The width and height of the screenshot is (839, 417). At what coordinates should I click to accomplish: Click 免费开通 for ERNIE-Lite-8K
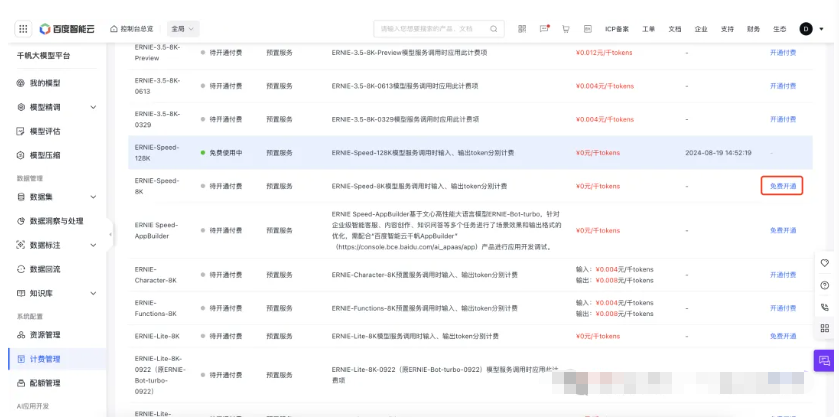tap(783, 336)
